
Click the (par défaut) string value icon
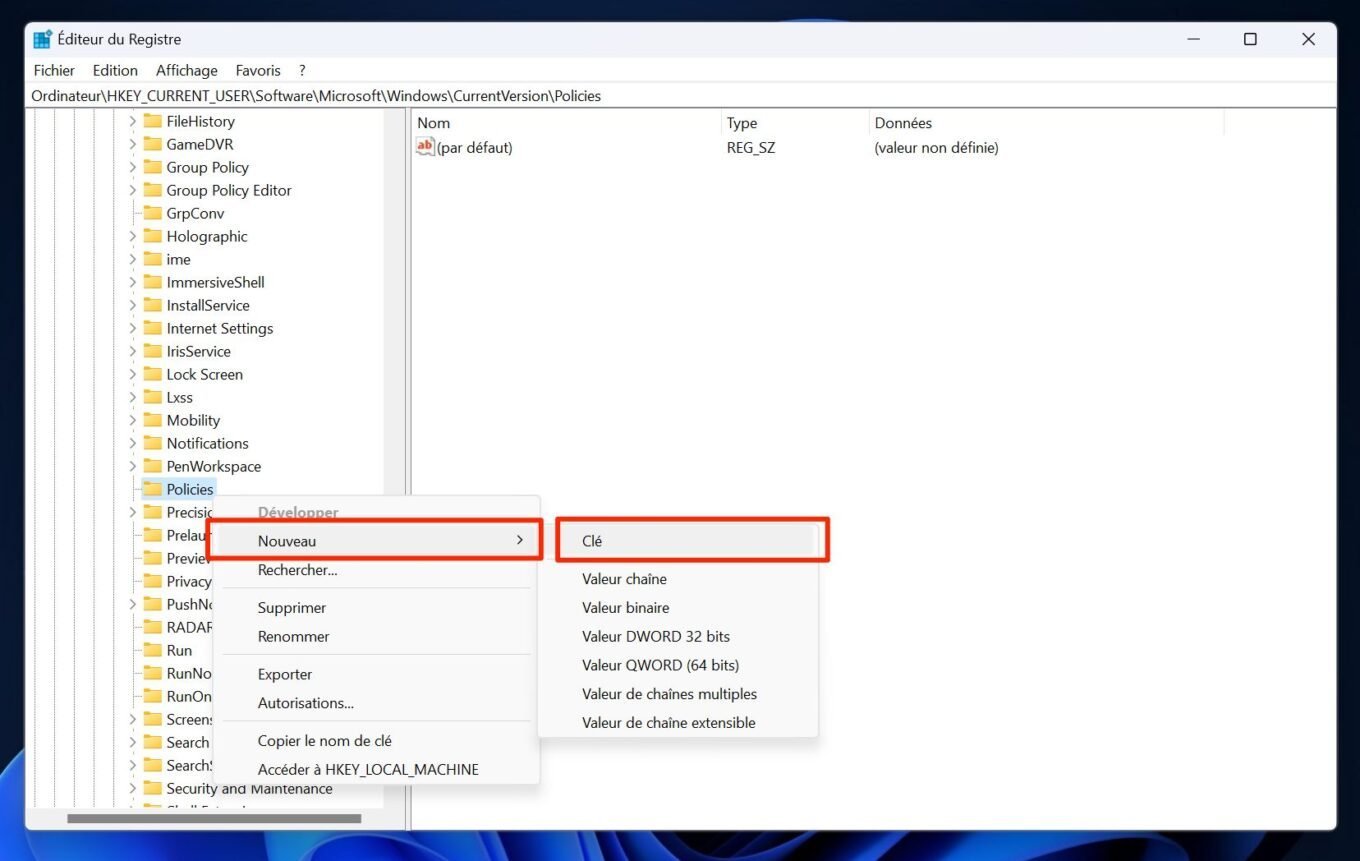pos(425,147)
